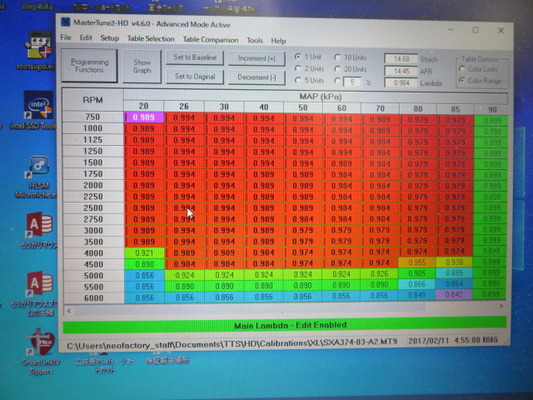The image size is (533, 400).
Task: Open the Table Comparison menu
Action: pyautogui.click(x=211, y=40)
